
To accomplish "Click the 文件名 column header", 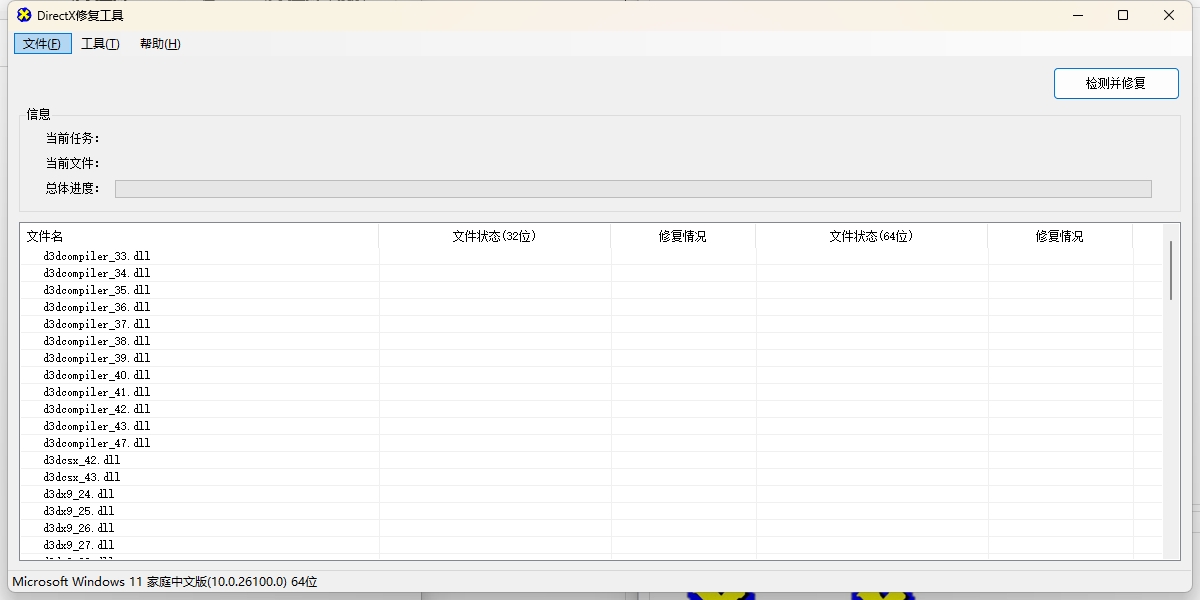I will pyautogui.click(x=45, y=234).
